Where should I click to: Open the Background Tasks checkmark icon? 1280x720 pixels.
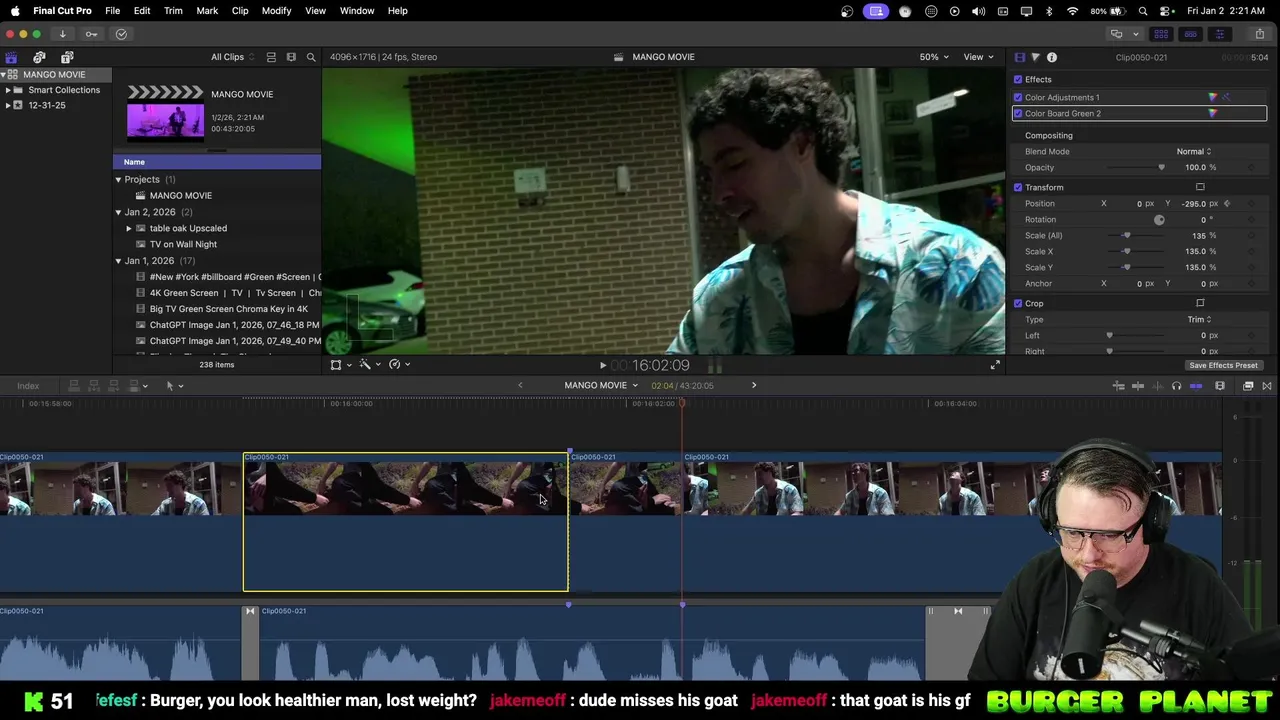tap(121, 34)
